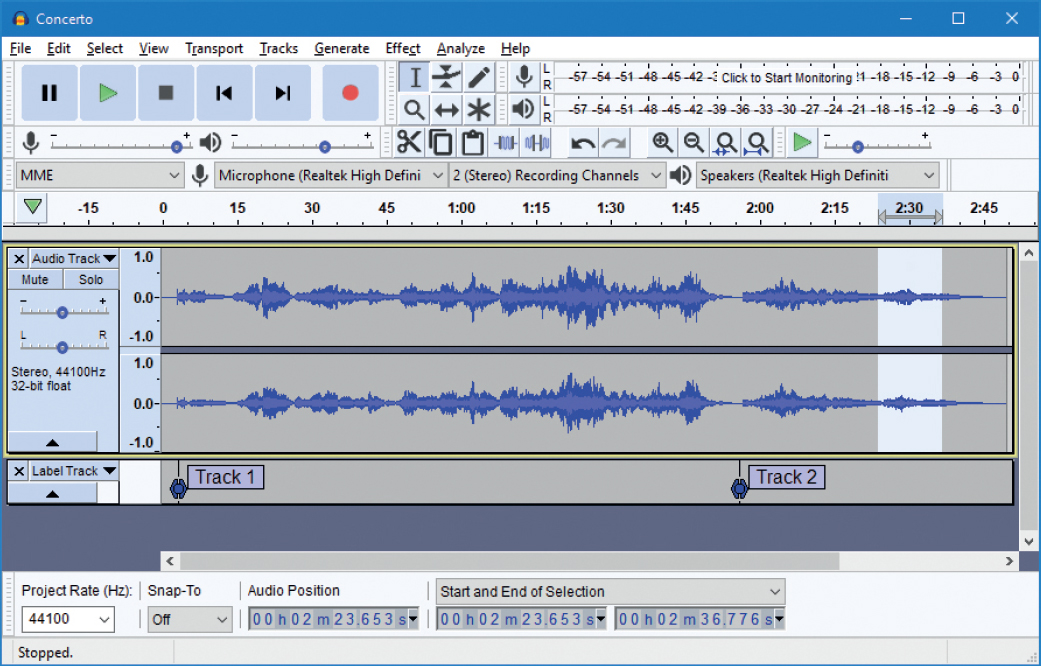Close the Label Track with its X
1041x666 pixels.
point(19,471)
